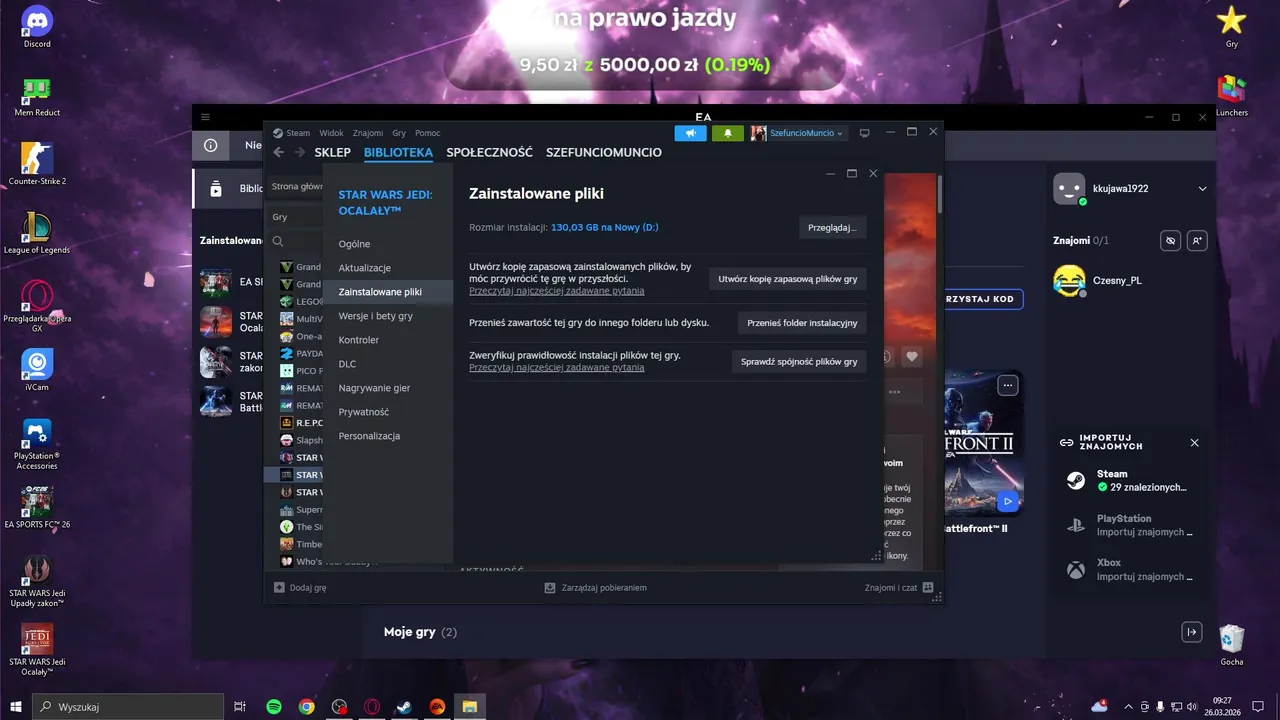
Task: Open Znajomi menu in Steam
Action: 368,133
